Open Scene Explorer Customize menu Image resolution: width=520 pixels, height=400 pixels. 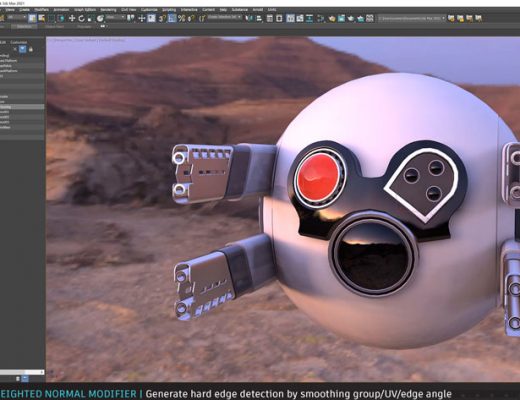tap(19, 42)
